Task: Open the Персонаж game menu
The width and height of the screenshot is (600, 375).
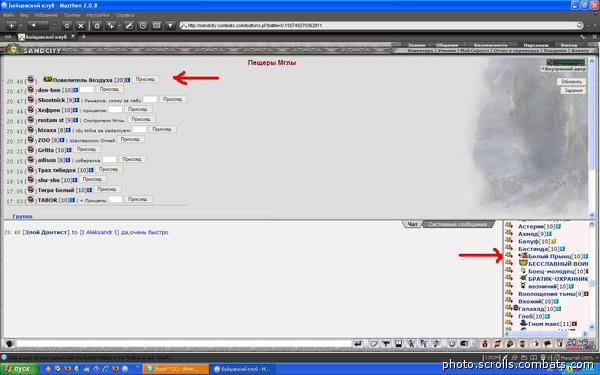Action: pyautogui.click(x=536, y=45)
